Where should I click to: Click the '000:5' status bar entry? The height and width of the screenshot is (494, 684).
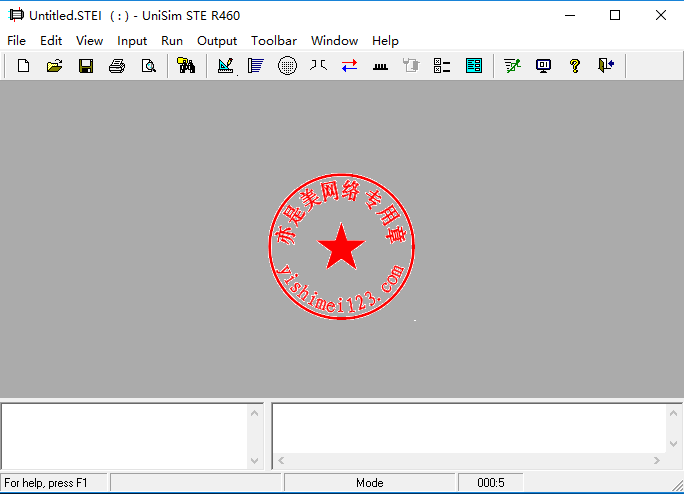coord(491,483)
